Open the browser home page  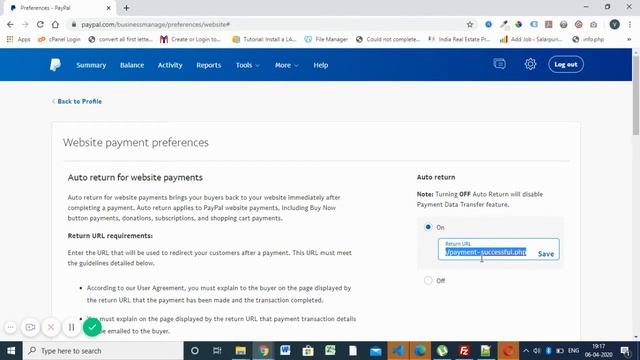[55, 24]
